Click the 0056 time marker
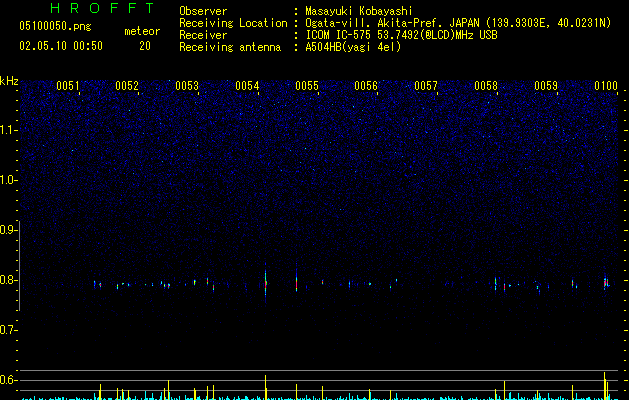The image size is (629, 400). click(366, 86)
